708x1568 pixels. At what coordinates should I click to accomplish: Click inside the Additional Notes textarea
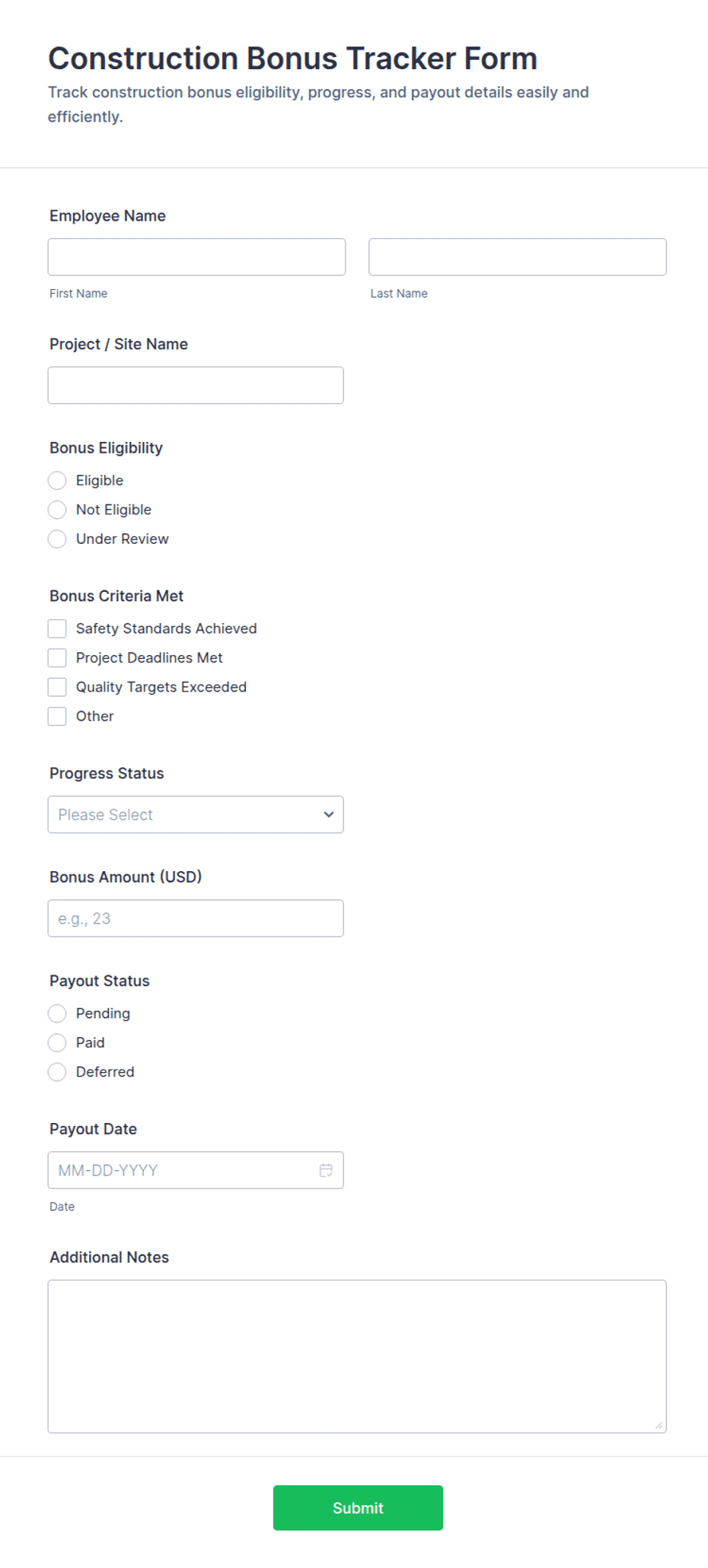[357, 1356]
